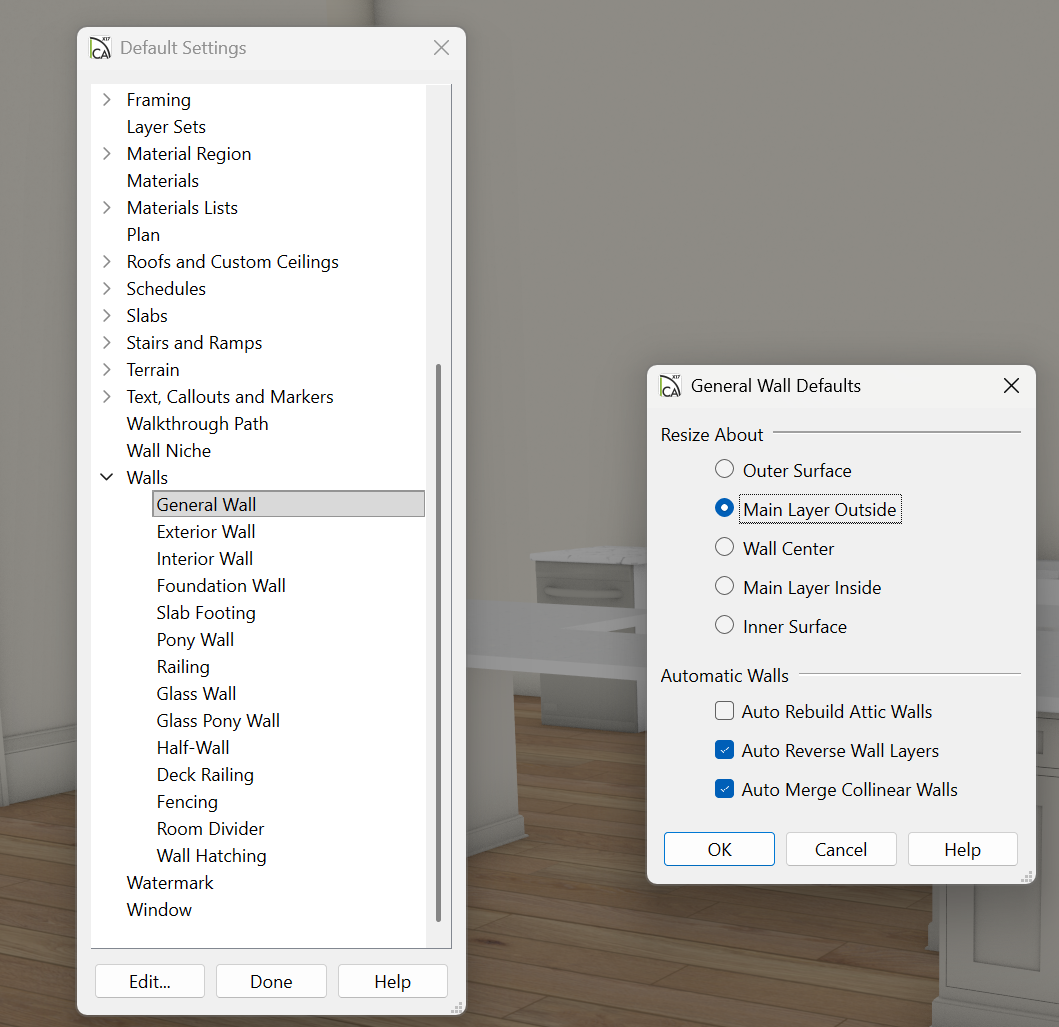Select Exterior Wall in the tree
This screenshot has width=1059, height=1027.
pyautogui.click(x=206, y=532)
